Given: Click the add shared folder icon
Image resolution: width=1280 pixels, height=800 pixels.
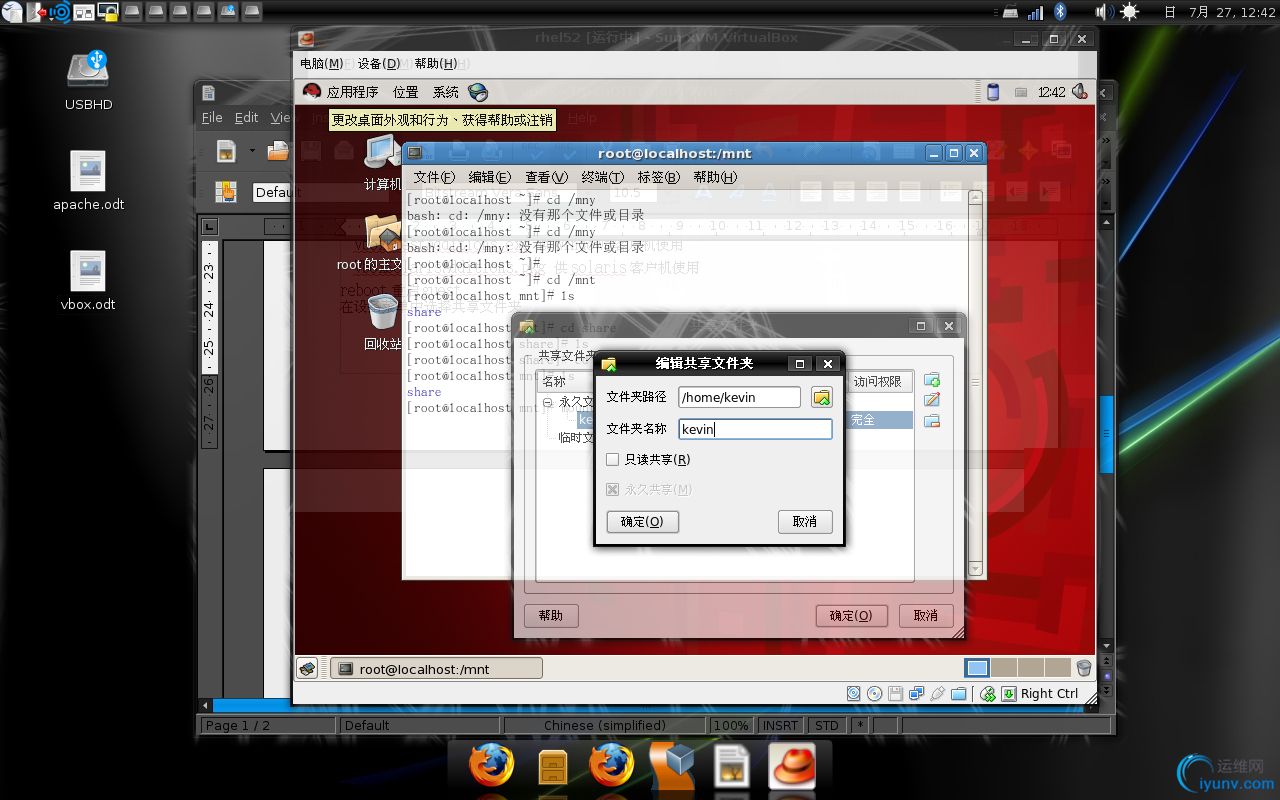Looking at the screenshot, I should pos(932,380).
